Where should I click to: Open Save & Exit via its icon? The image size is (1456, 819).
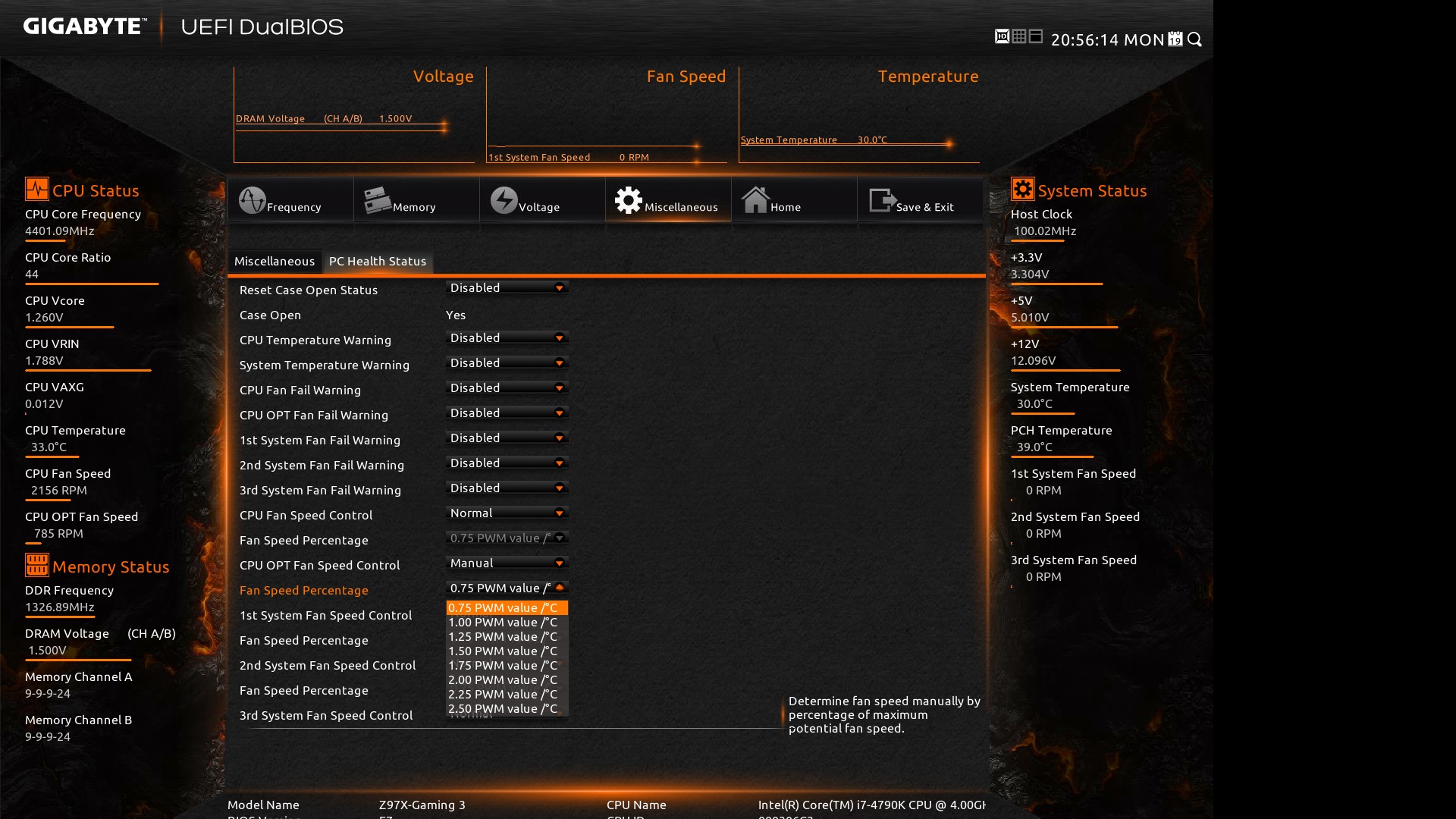coord(882,199)
